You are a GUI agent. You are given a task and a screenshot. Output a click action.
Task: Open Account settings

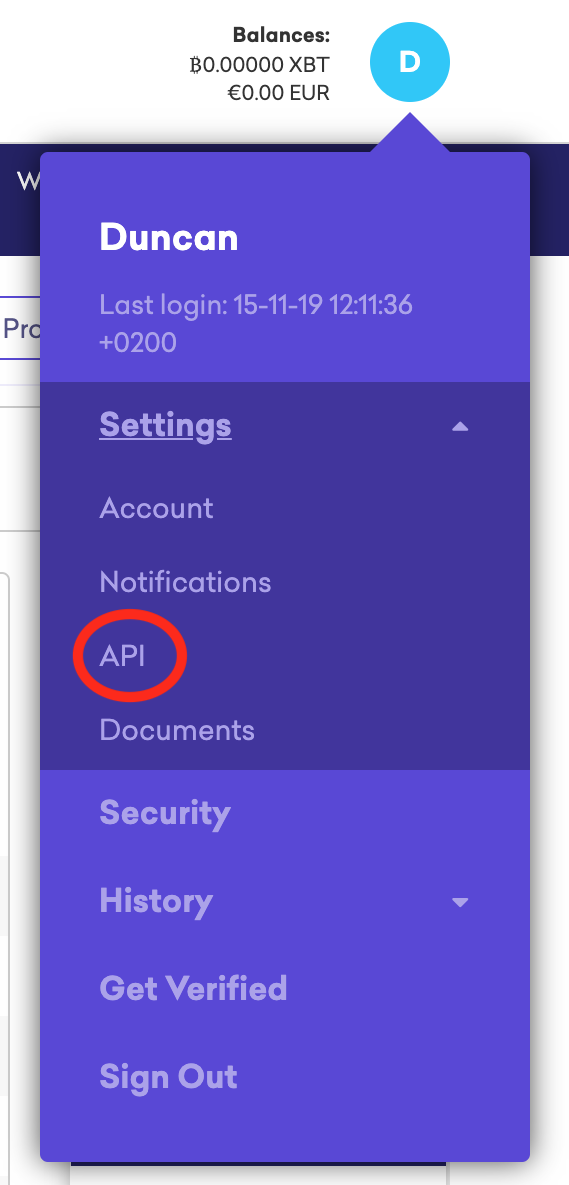tap(156, 508)
